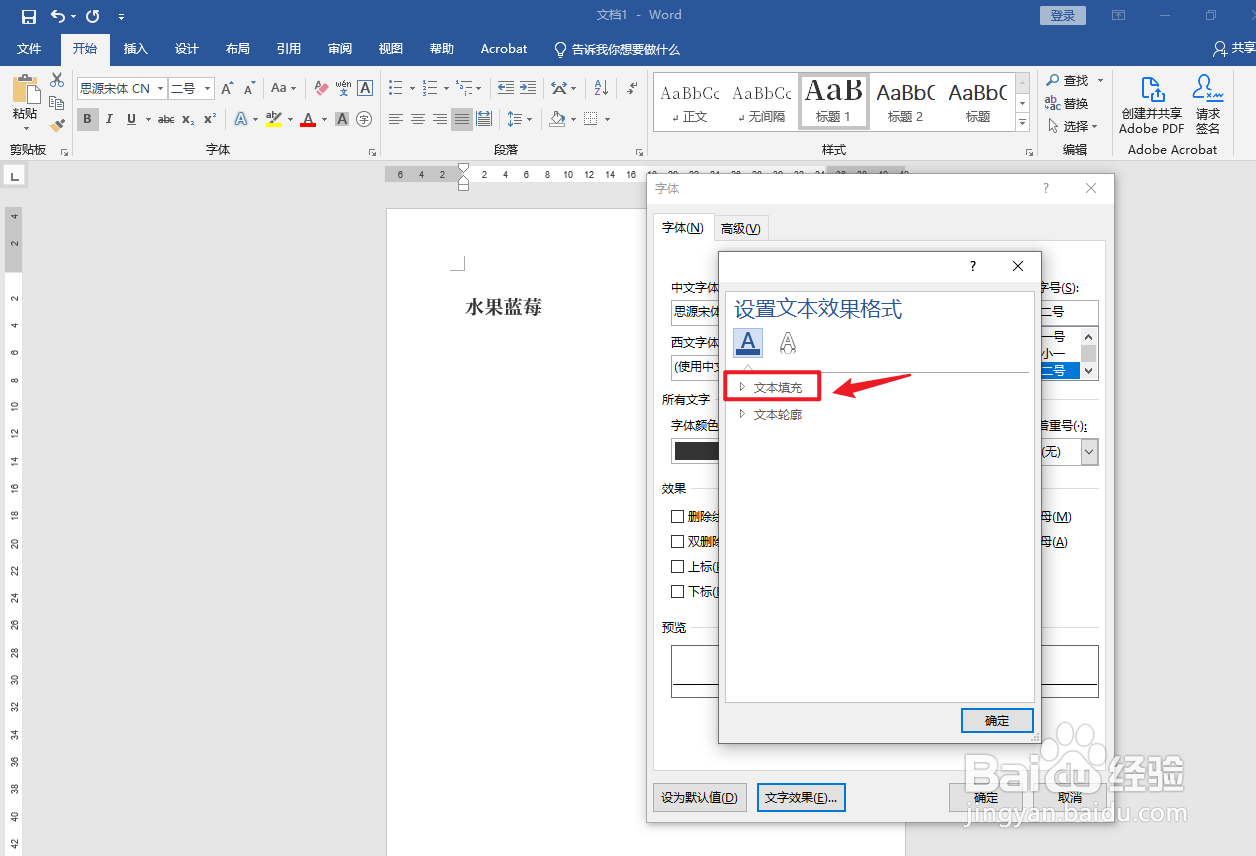Viewport: 1256px width, 856px height.
Task: Undo the last action
Action: click(x=58, y=16)
